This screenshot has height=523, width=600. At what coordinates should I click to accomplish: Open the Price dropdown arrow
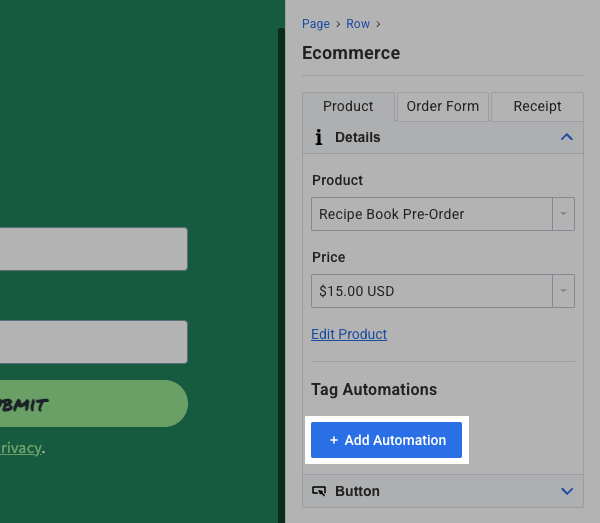pos(564,291)
